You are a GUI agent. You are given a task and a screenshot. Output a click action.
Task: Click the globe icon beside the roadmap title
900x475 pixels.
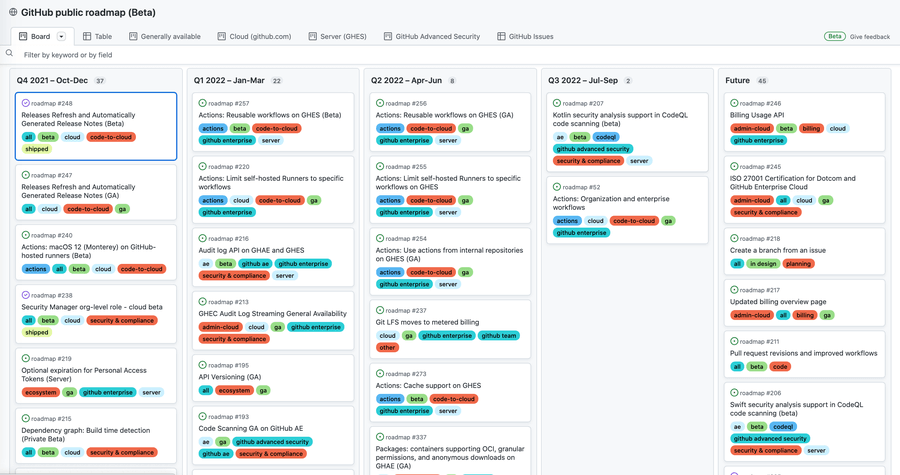click(x=13, y=12)
